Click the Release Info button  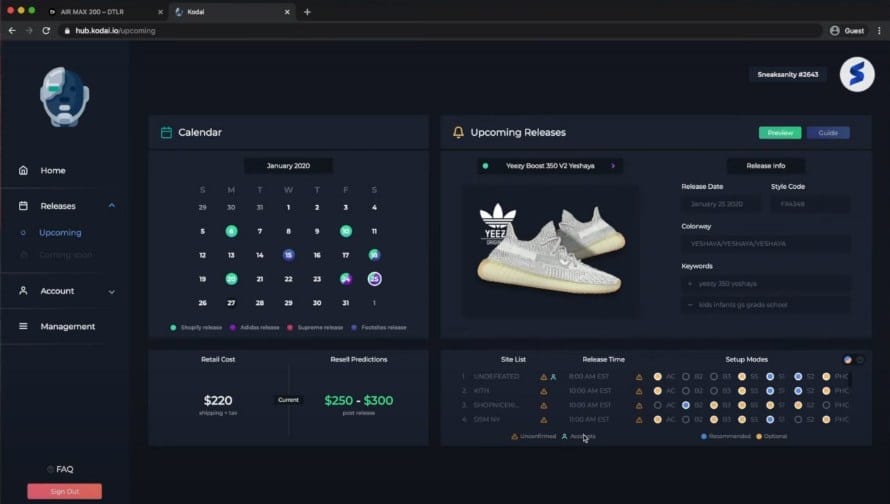(766, 166)
